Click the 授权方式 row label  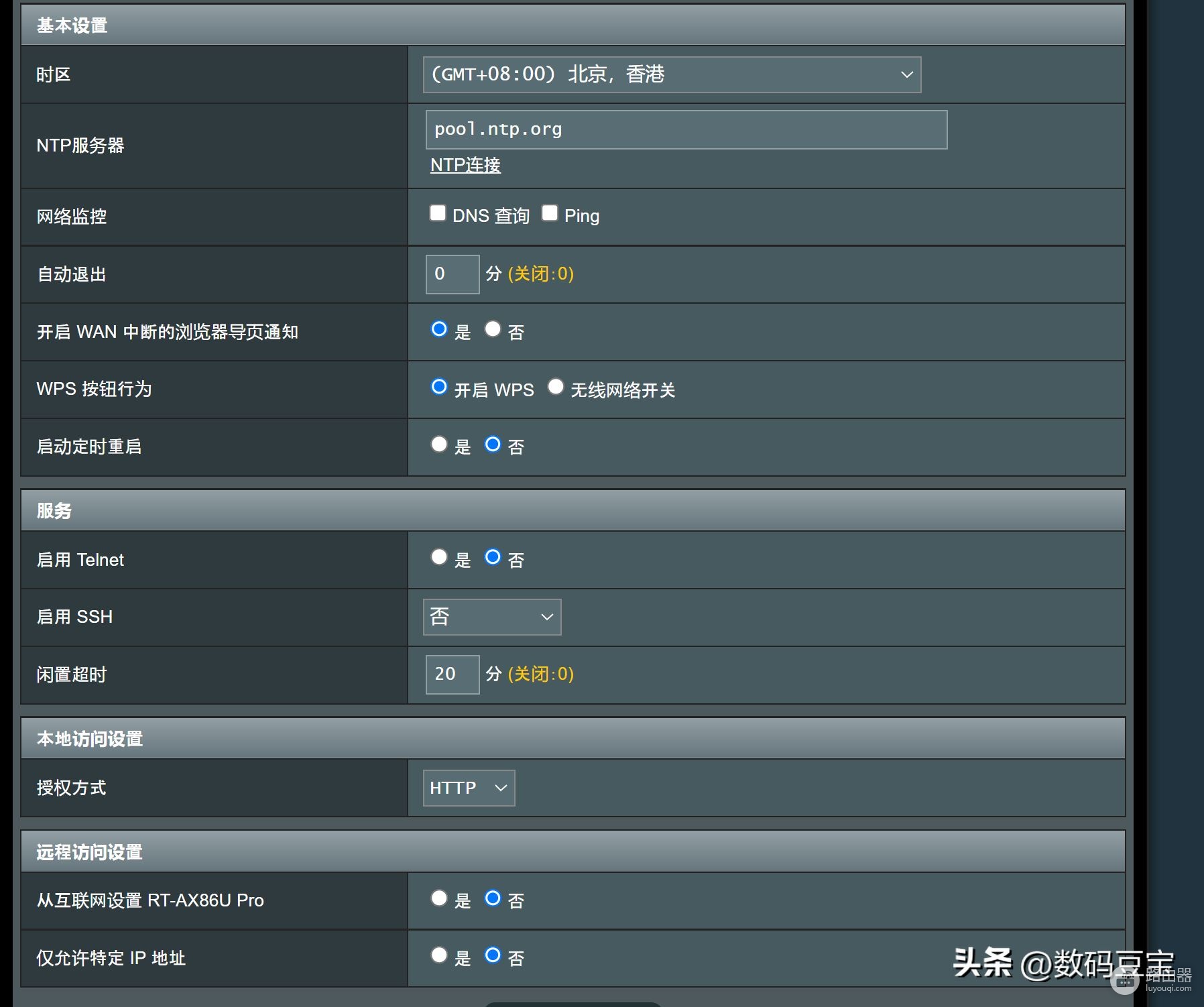coord(72,788)
